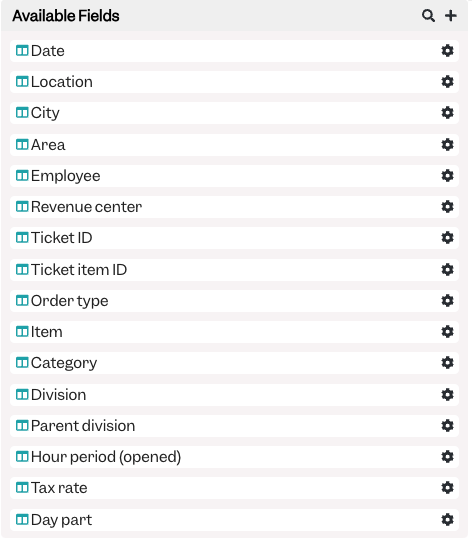
Task: Select the Tax rate field
Action: (x=234, y=488)
